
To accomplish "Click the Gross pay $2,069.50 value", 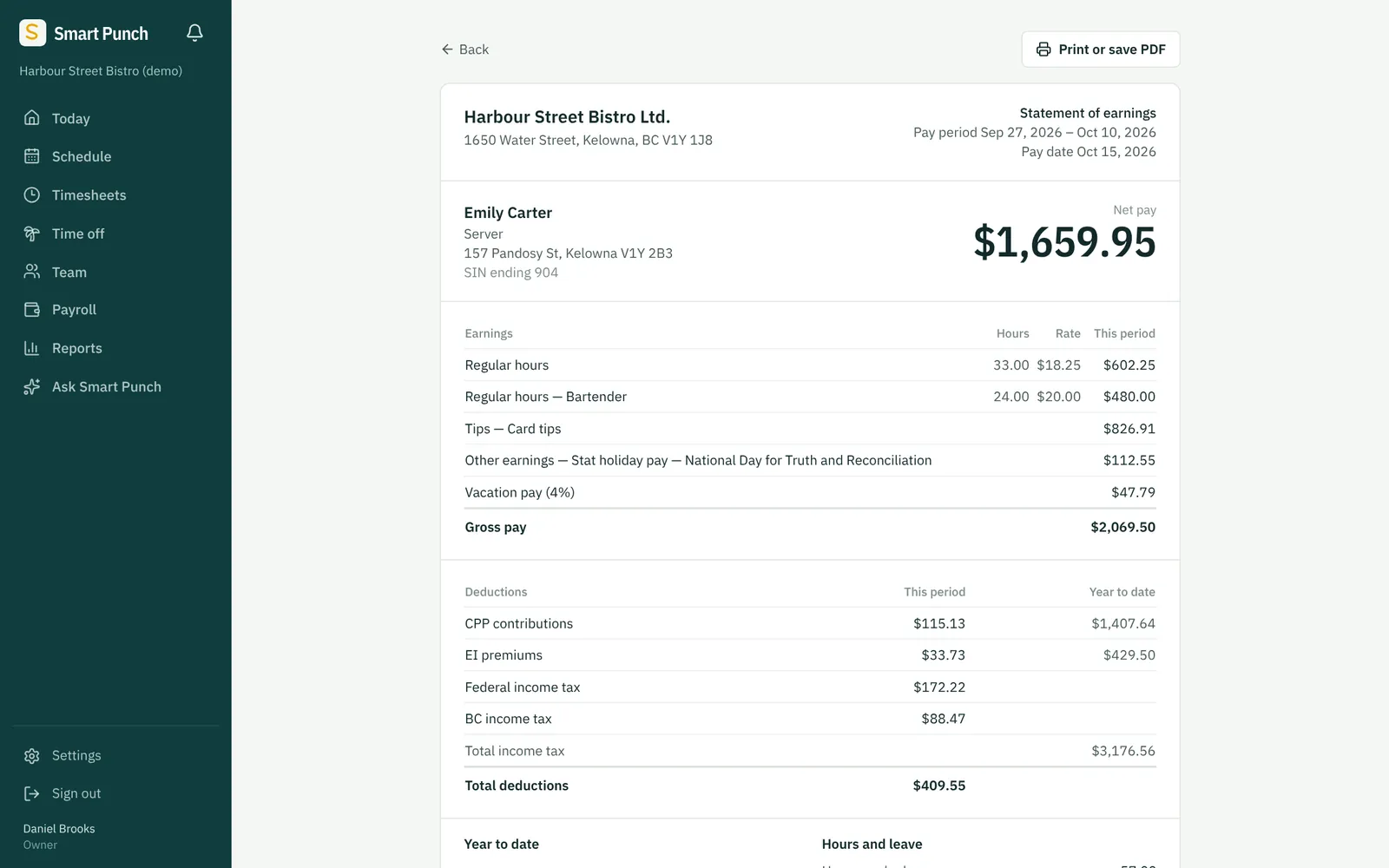I will (x=1122, y=527).
